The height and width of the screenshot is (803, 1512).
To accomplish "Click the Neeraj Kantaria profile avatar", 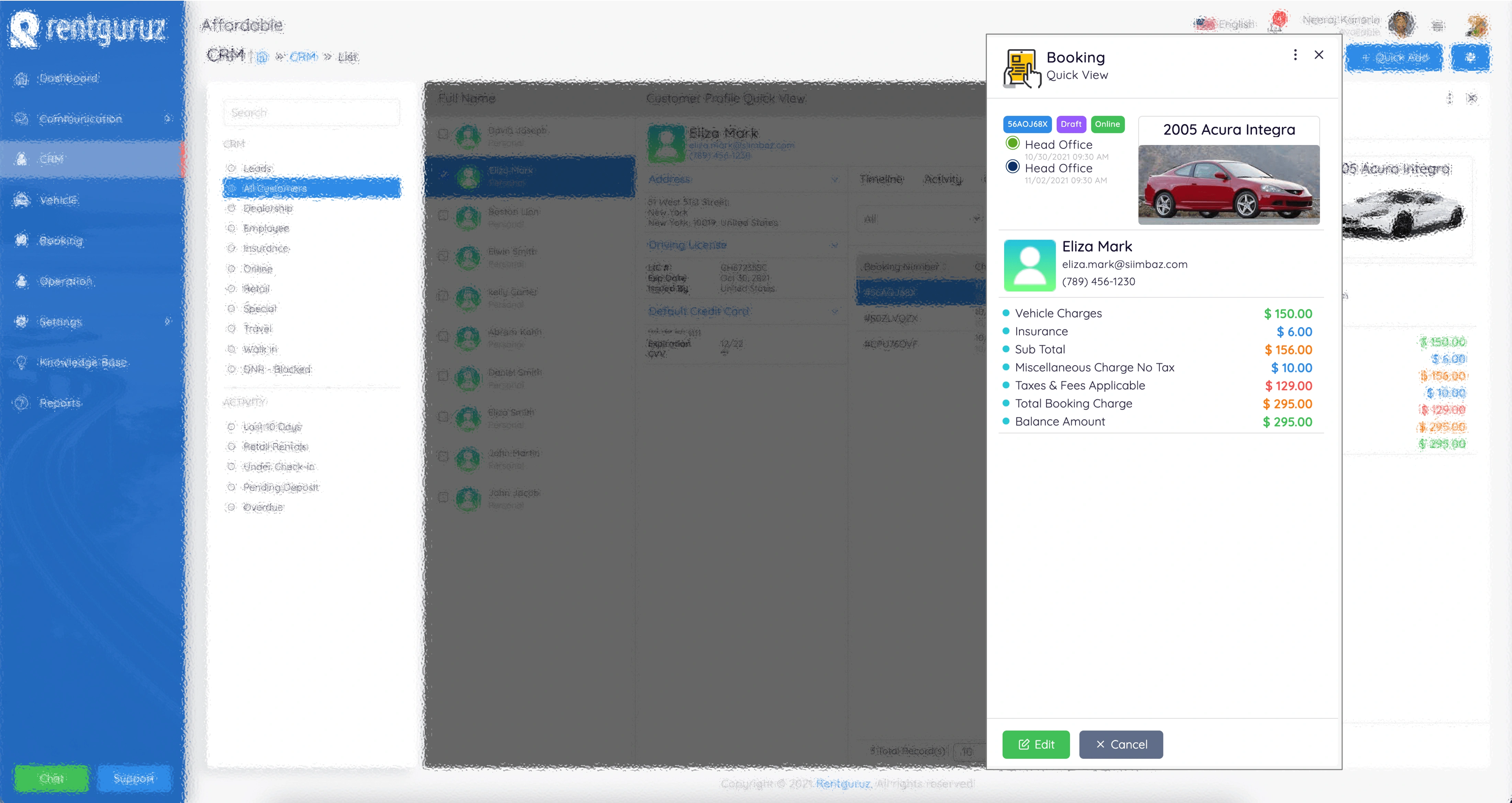I will point(1402,25).
